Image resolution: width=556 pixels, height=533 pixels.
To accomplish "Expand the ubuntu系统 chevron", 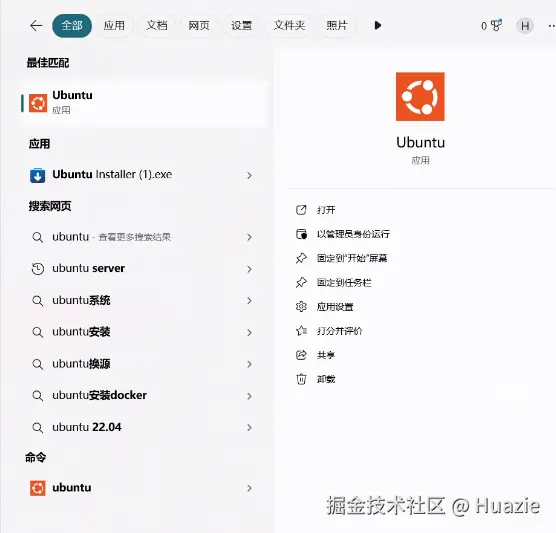I will [249, 301].
